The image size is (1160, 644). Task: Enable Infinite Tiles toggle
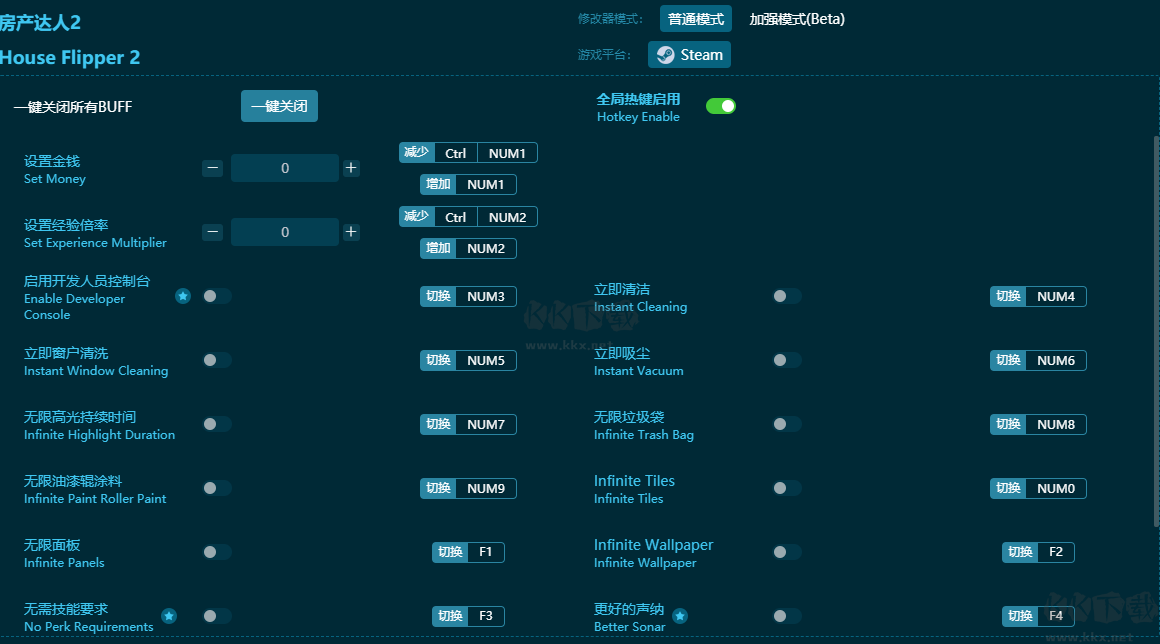786,488
